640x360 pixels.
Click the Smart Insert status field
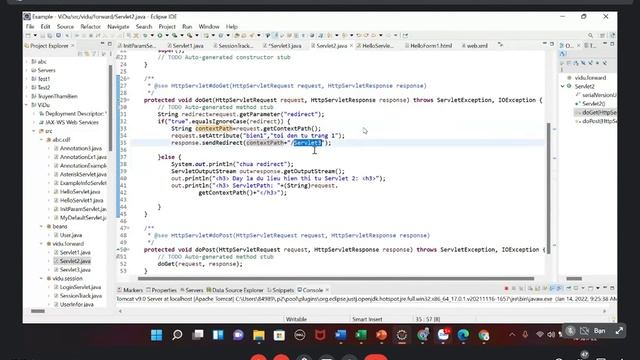pos(367,319)
